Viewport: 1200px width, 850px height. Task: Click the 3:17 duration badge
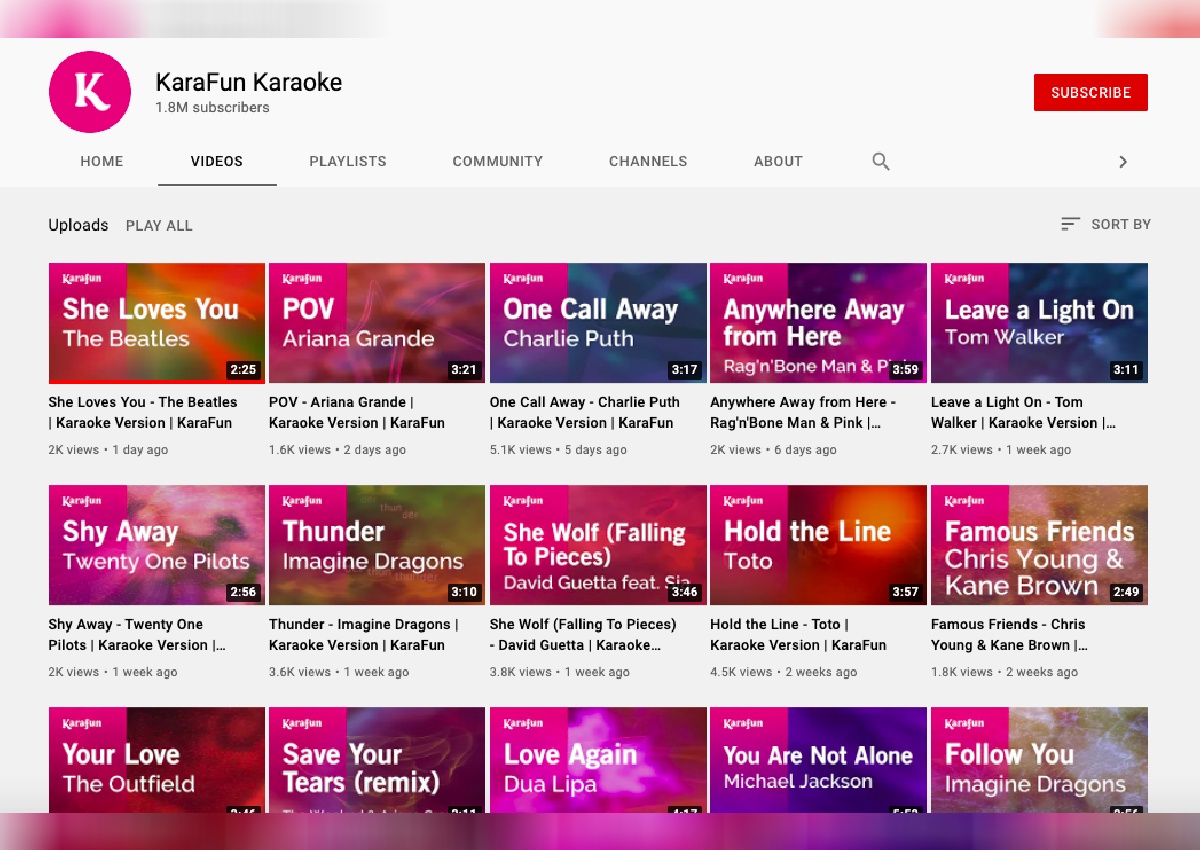pos(684,370)
